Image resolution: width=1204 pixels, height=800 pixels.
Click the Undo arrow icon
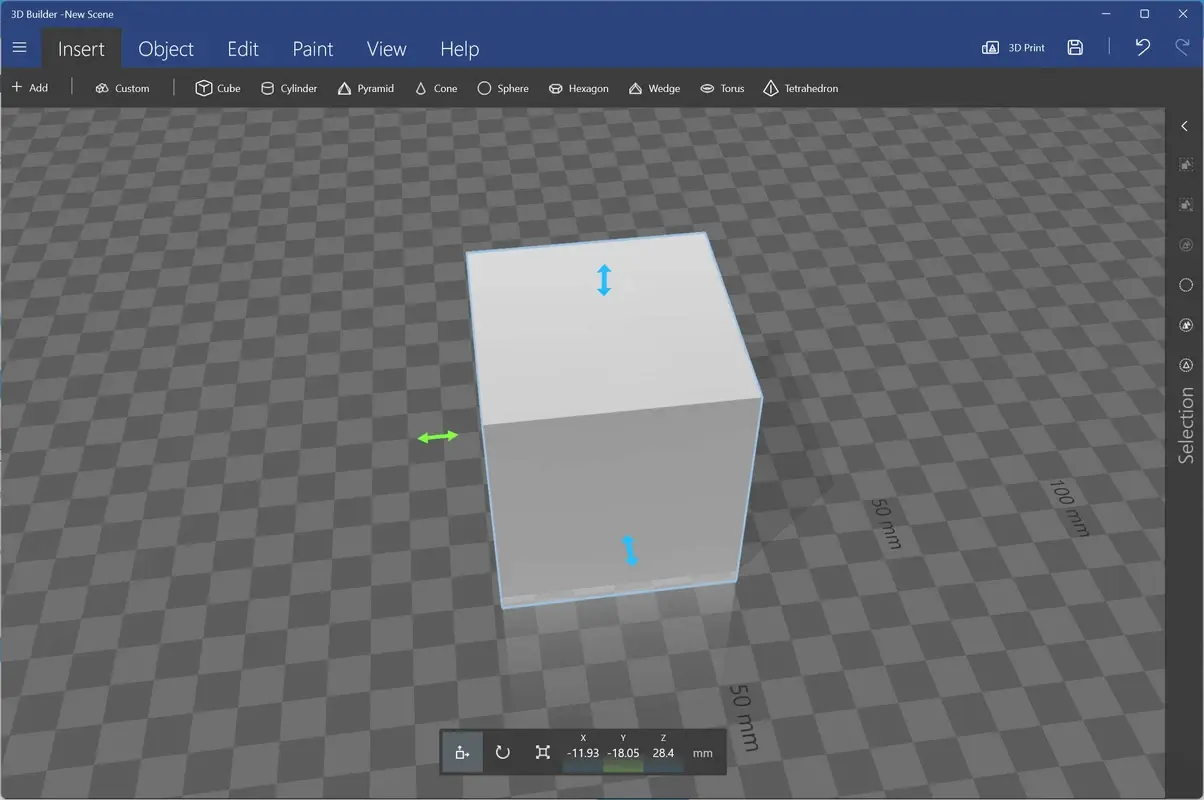pos(1142,47)
